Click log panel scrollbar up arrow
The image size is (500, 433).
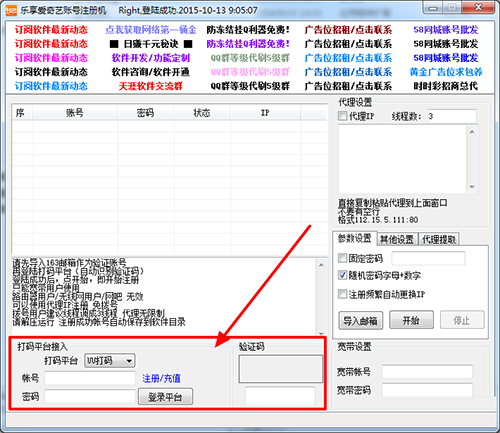tap(321, 265)
